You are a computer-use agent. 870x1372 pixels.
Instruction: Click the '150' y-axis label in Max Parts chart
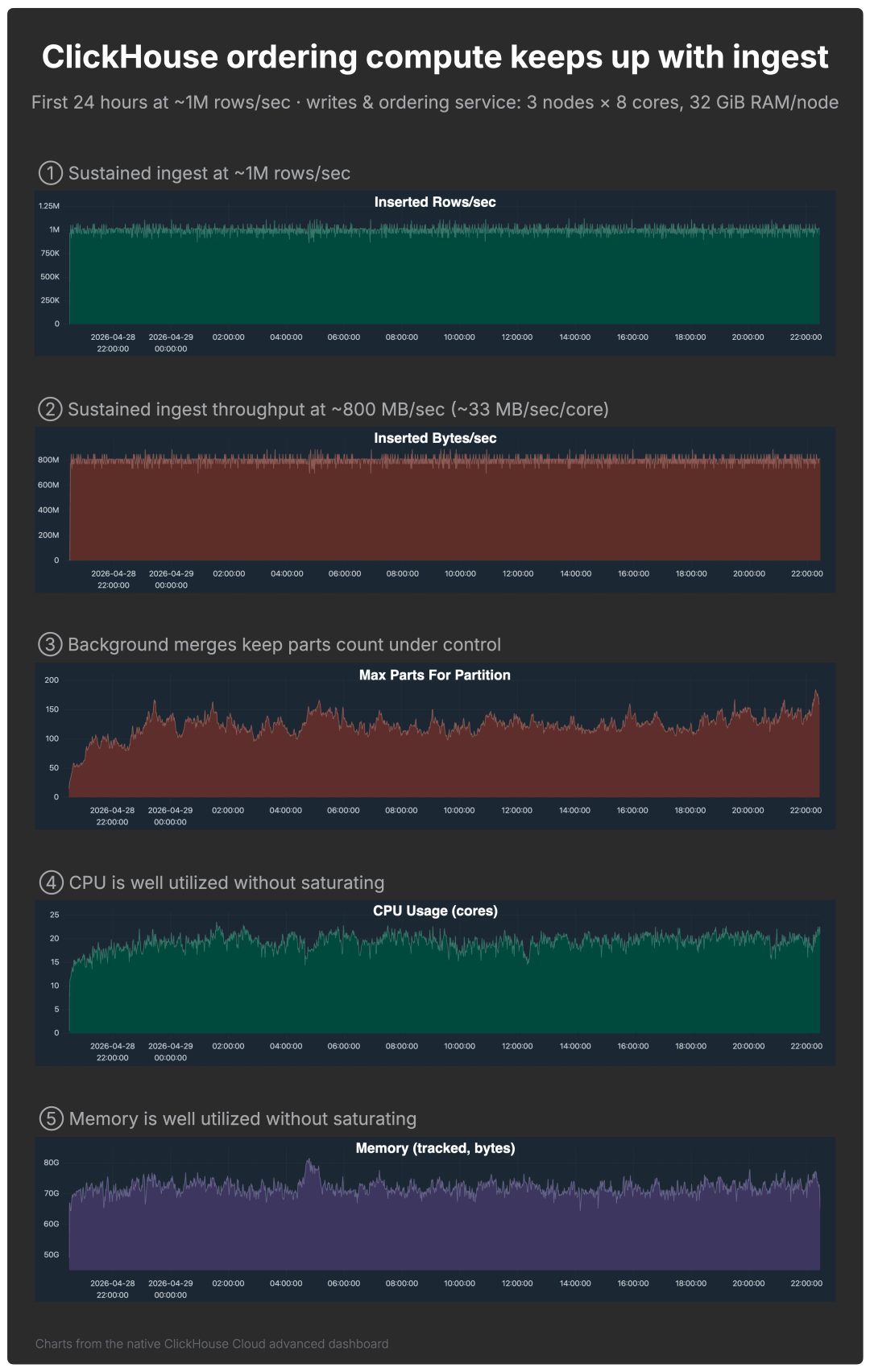tap(52, 709)
